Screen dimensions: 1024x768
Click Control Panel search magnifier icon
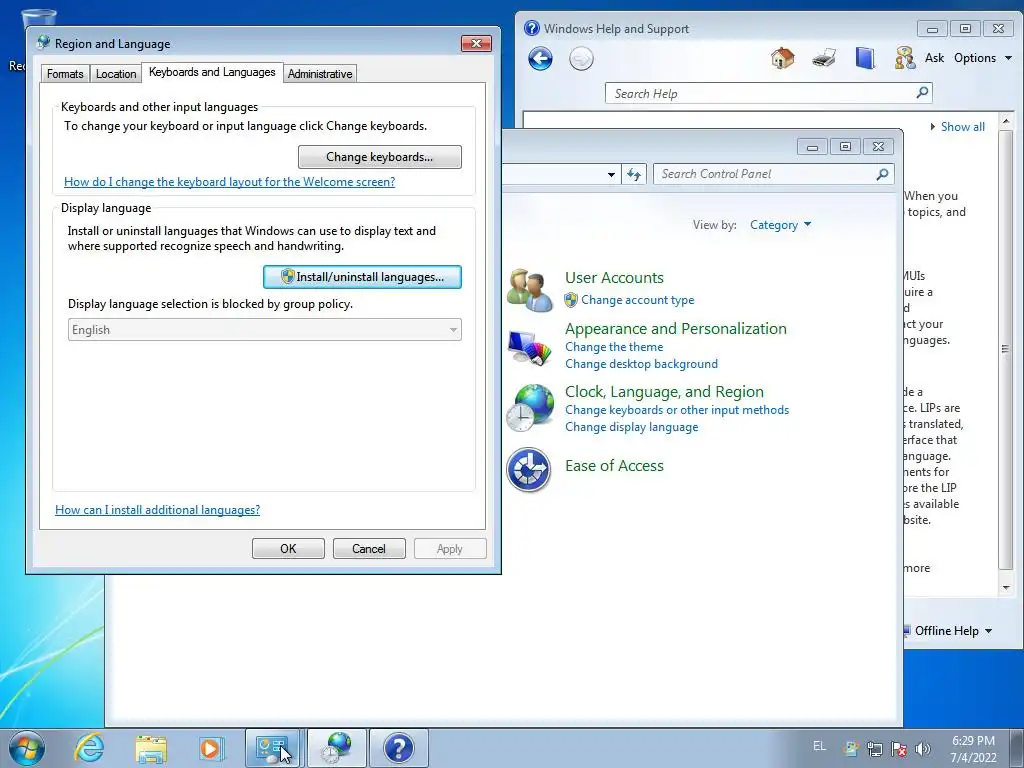pyautogui.click(x=882, y=174)
